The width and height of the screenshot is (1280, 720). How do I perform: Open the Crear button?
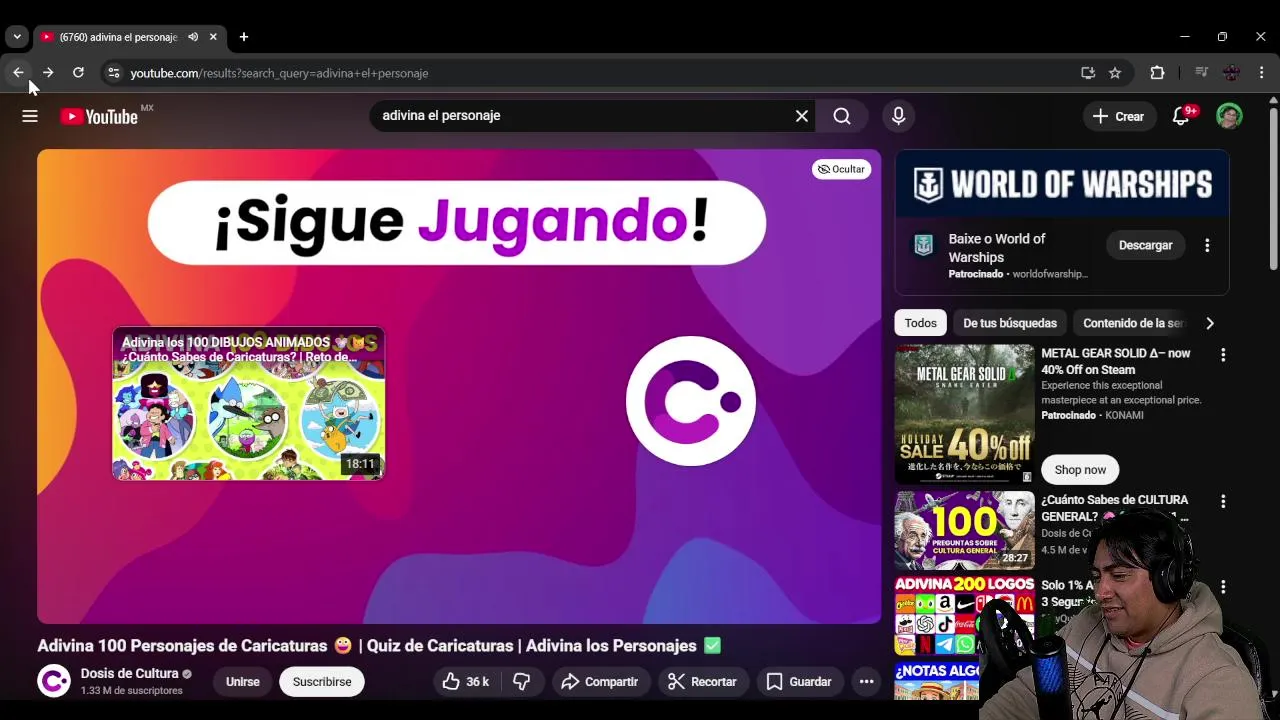pyautogui.click(x=1119, y=116)
